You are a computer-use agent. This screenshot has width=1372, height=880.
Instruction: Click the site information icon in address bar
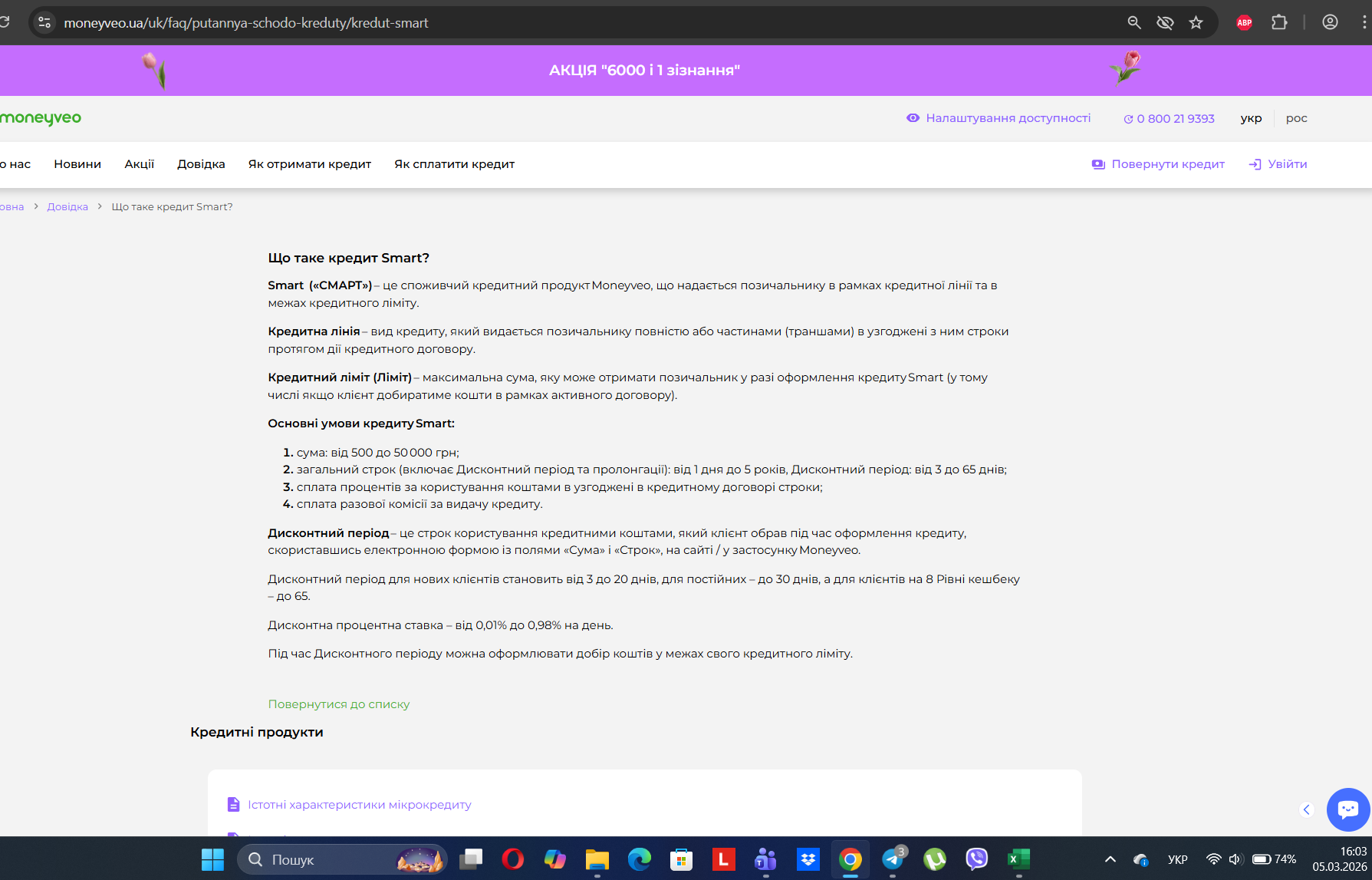[x=45, y=23]
